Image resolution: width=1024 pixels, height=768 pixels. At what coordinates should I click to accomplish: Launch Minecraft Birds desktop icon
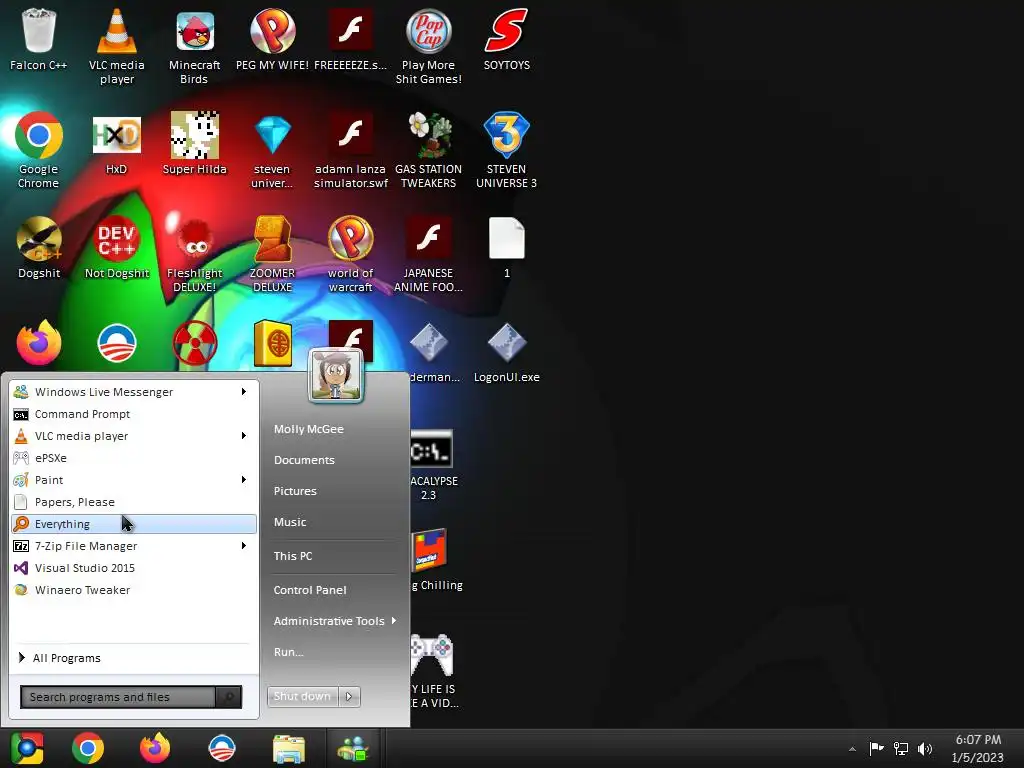pyautogui.click(x=195, y=47)
